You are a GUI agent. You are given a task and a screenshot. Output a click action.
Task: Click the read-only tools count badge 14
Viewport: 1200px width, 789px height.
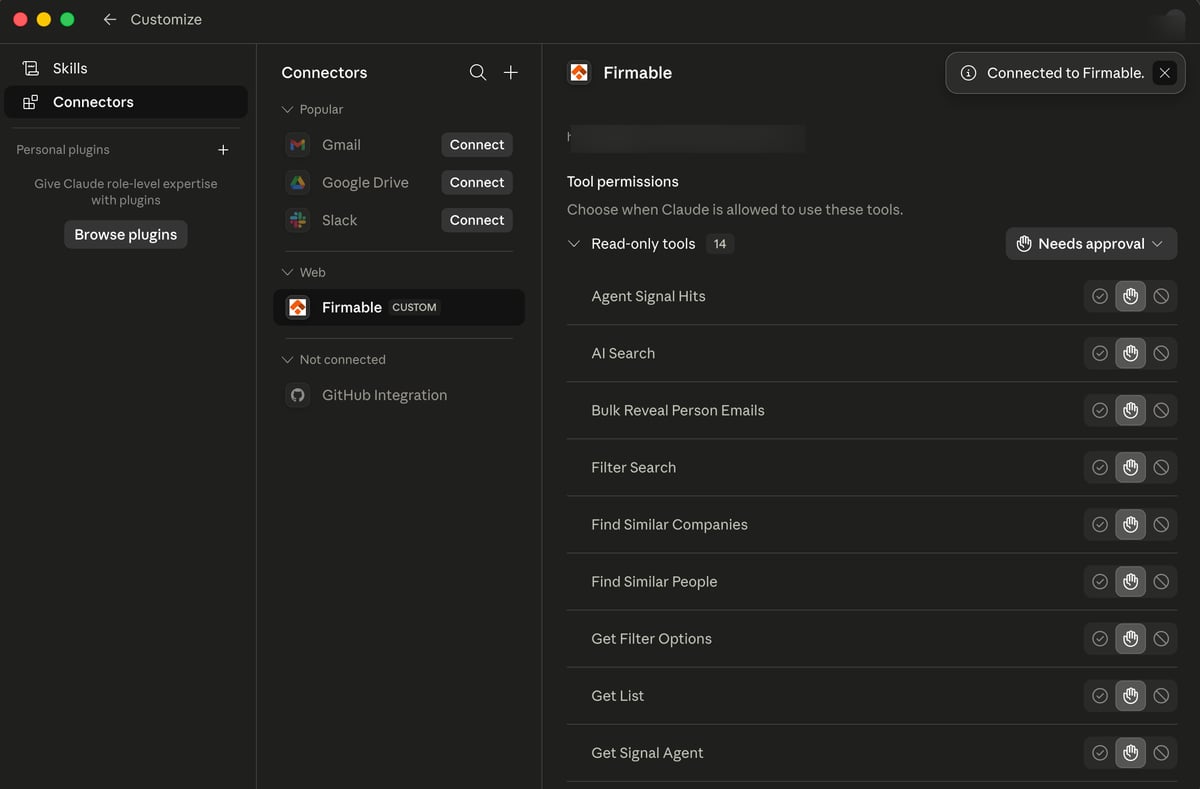coord(720,244)
